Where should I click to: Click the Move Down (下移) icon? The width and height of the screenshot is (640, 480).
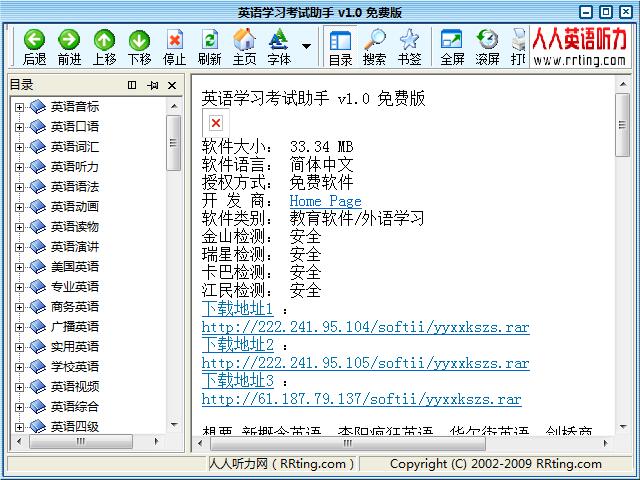point(139,40)
